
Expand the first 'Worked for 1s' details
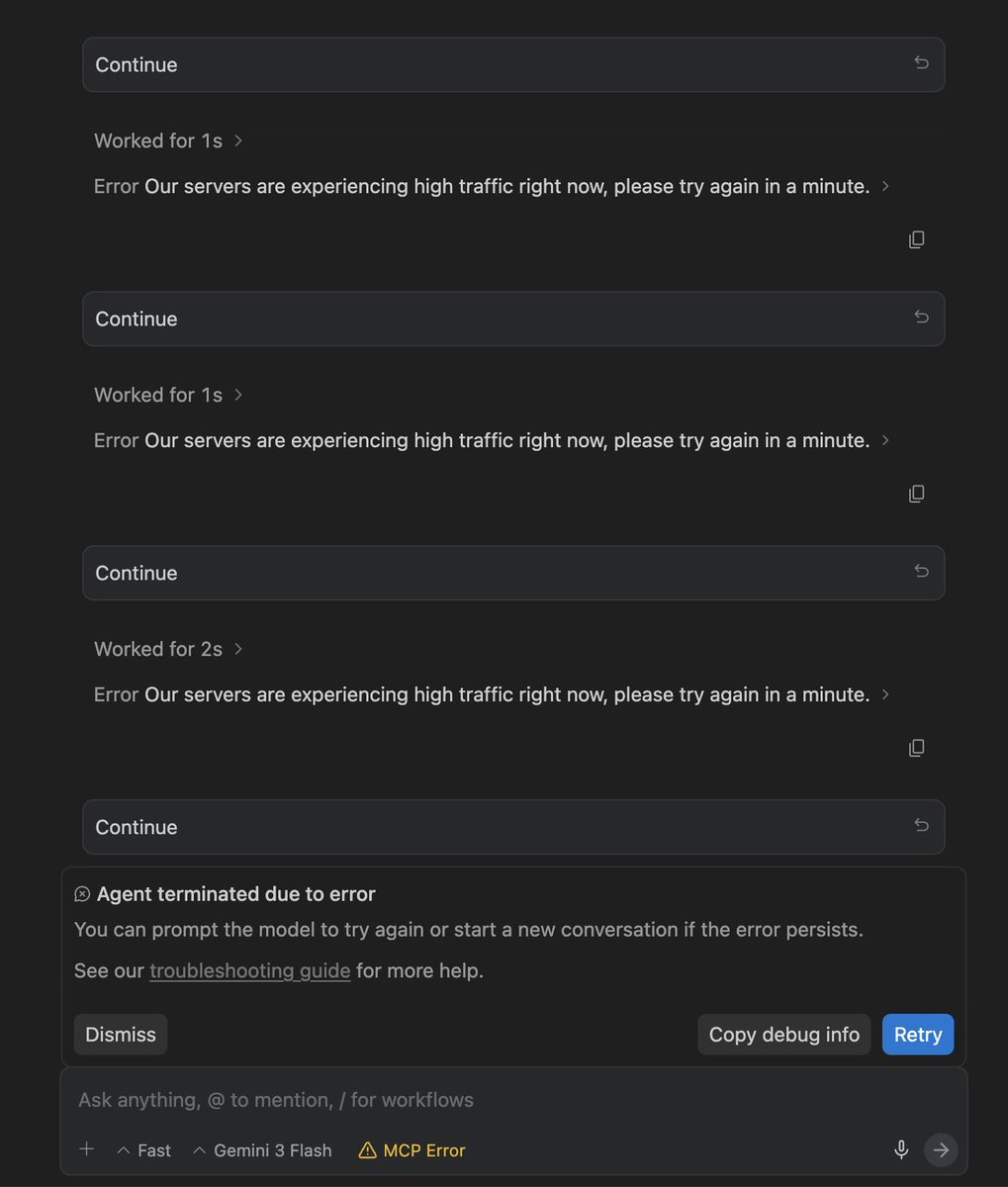coord(168,140)
